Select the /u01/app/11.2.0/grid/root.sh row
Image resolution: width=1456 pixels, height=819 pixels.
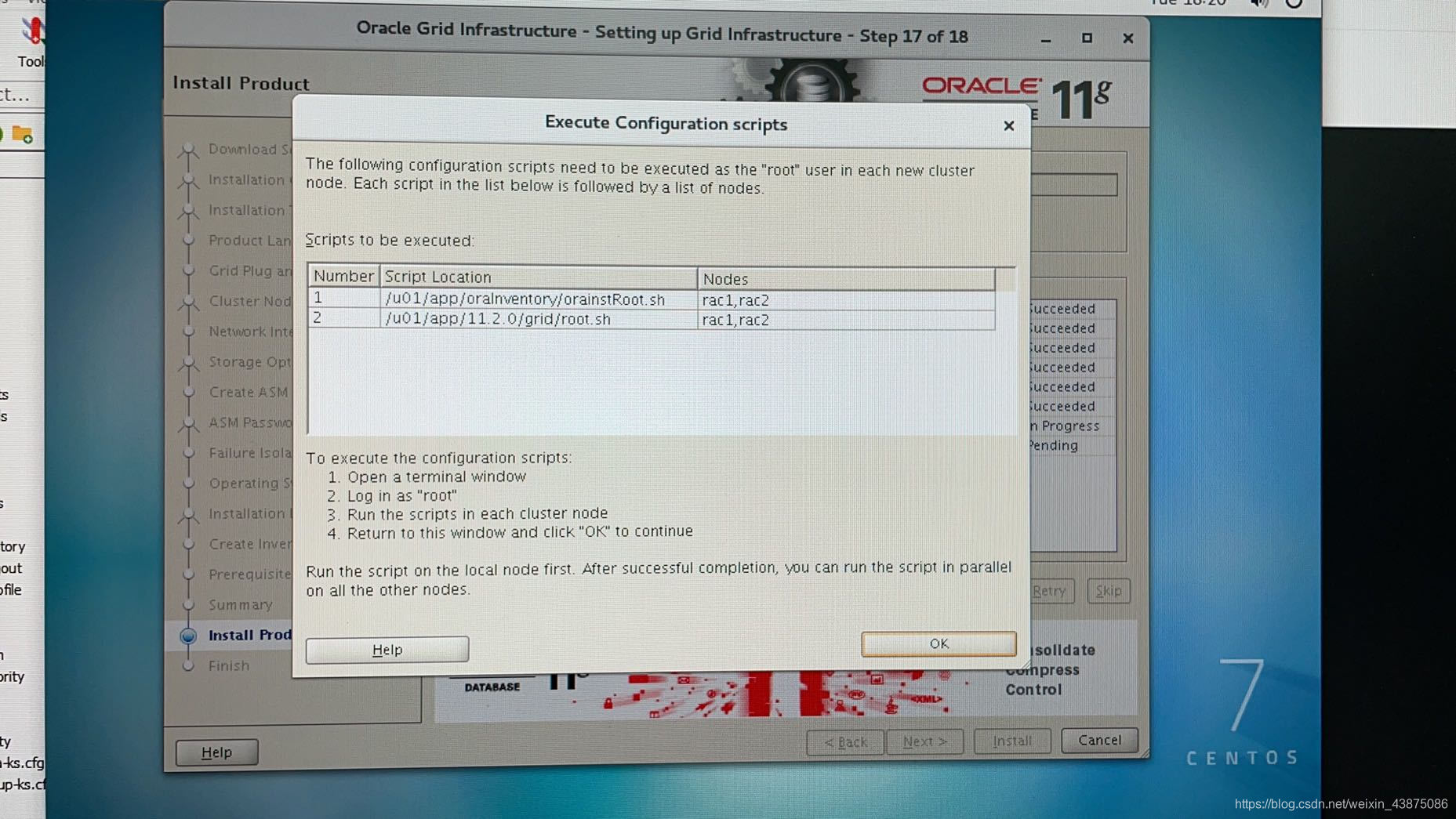click(x=652, y=319)
